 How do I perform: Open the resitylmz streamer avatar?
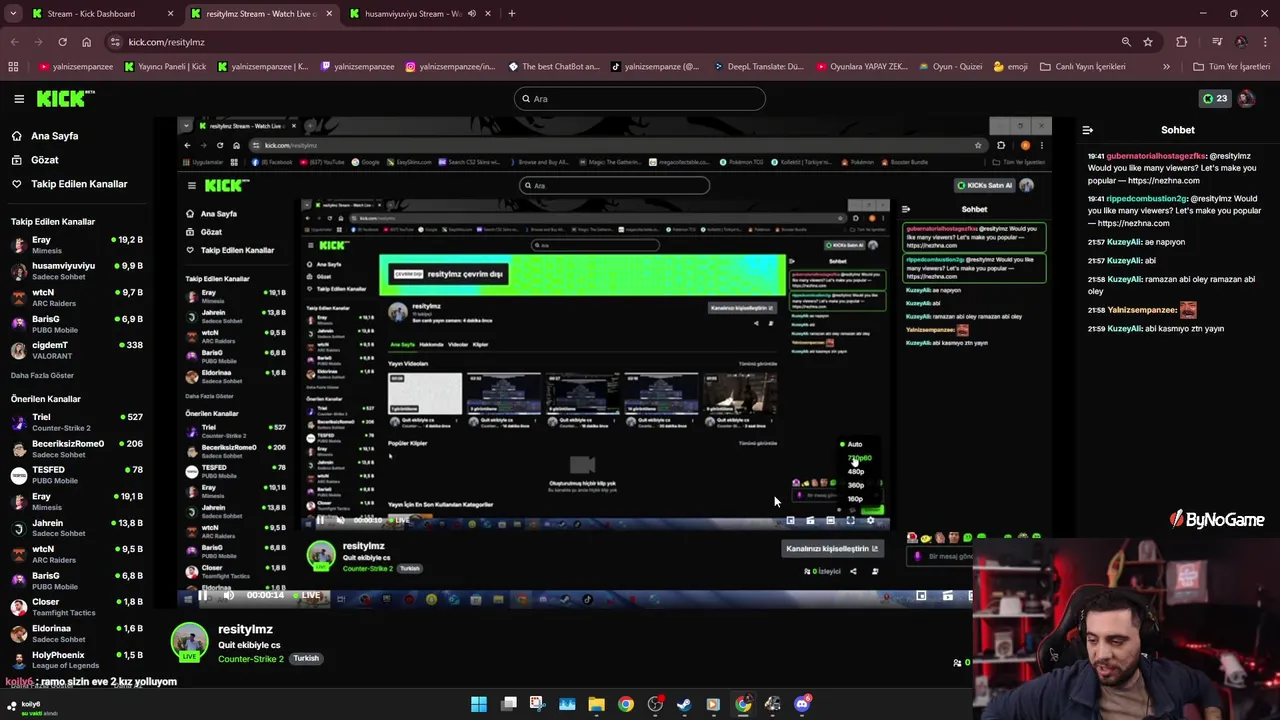[189, 642]
